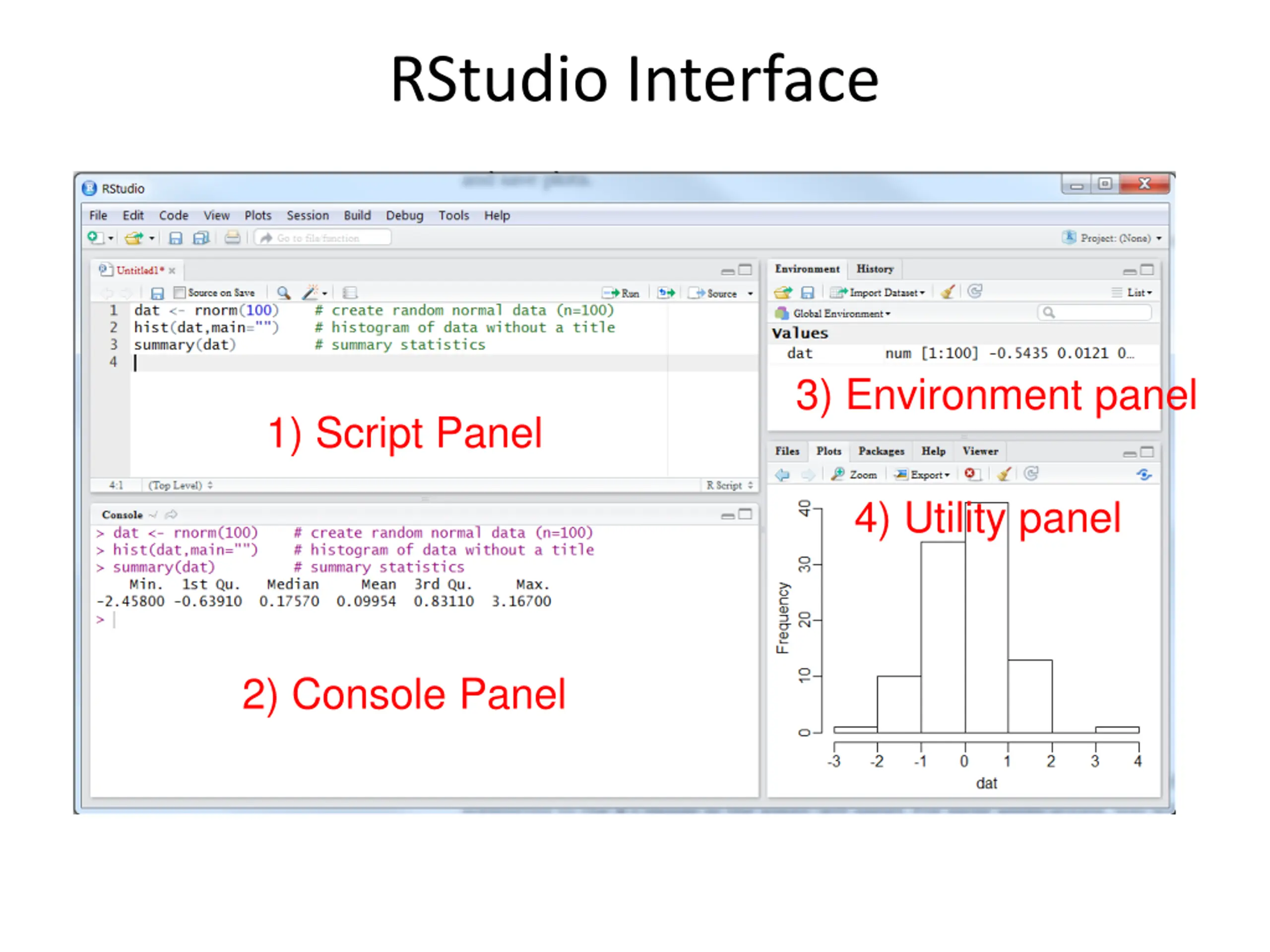
Task: Open the Import Dataset dropdown
Action: coord(877,293)
